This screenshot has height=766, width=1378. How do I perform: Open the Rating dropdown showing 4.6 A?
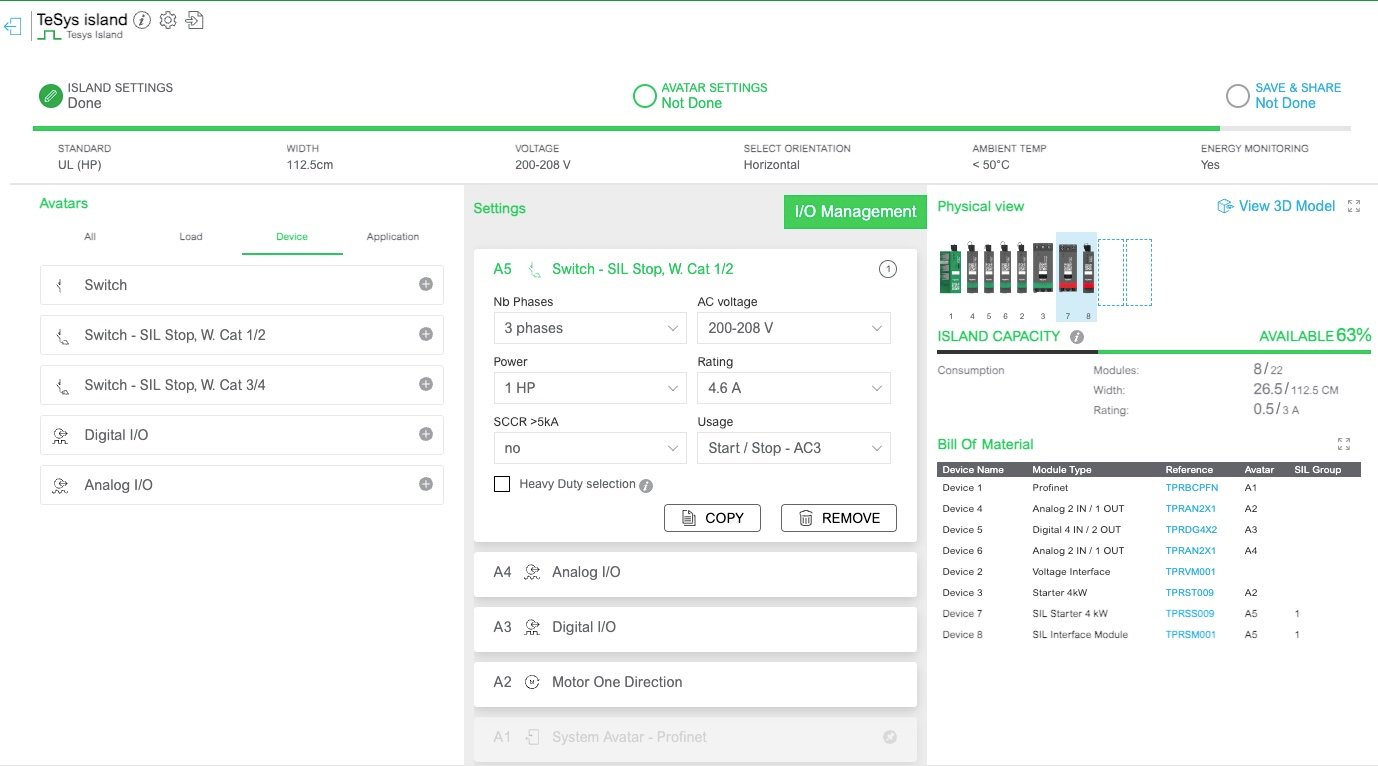pyautogui.click(x=794, y=388)
